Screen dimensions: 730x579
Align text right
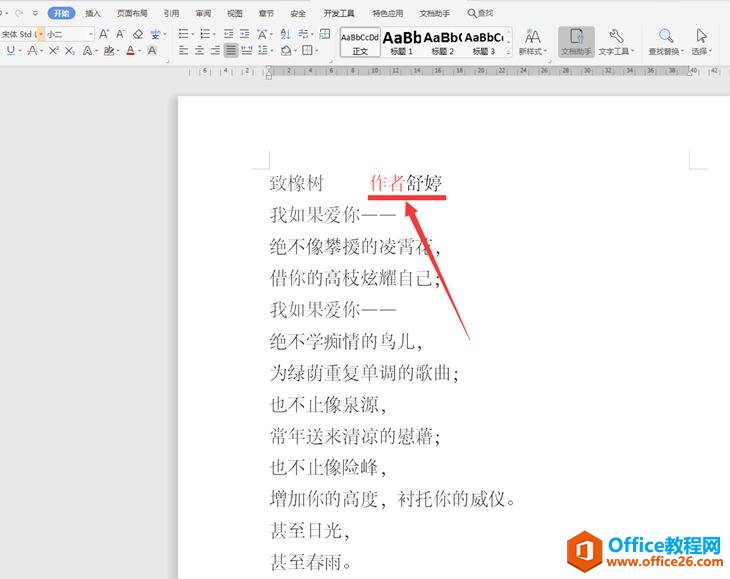[215, 50]
